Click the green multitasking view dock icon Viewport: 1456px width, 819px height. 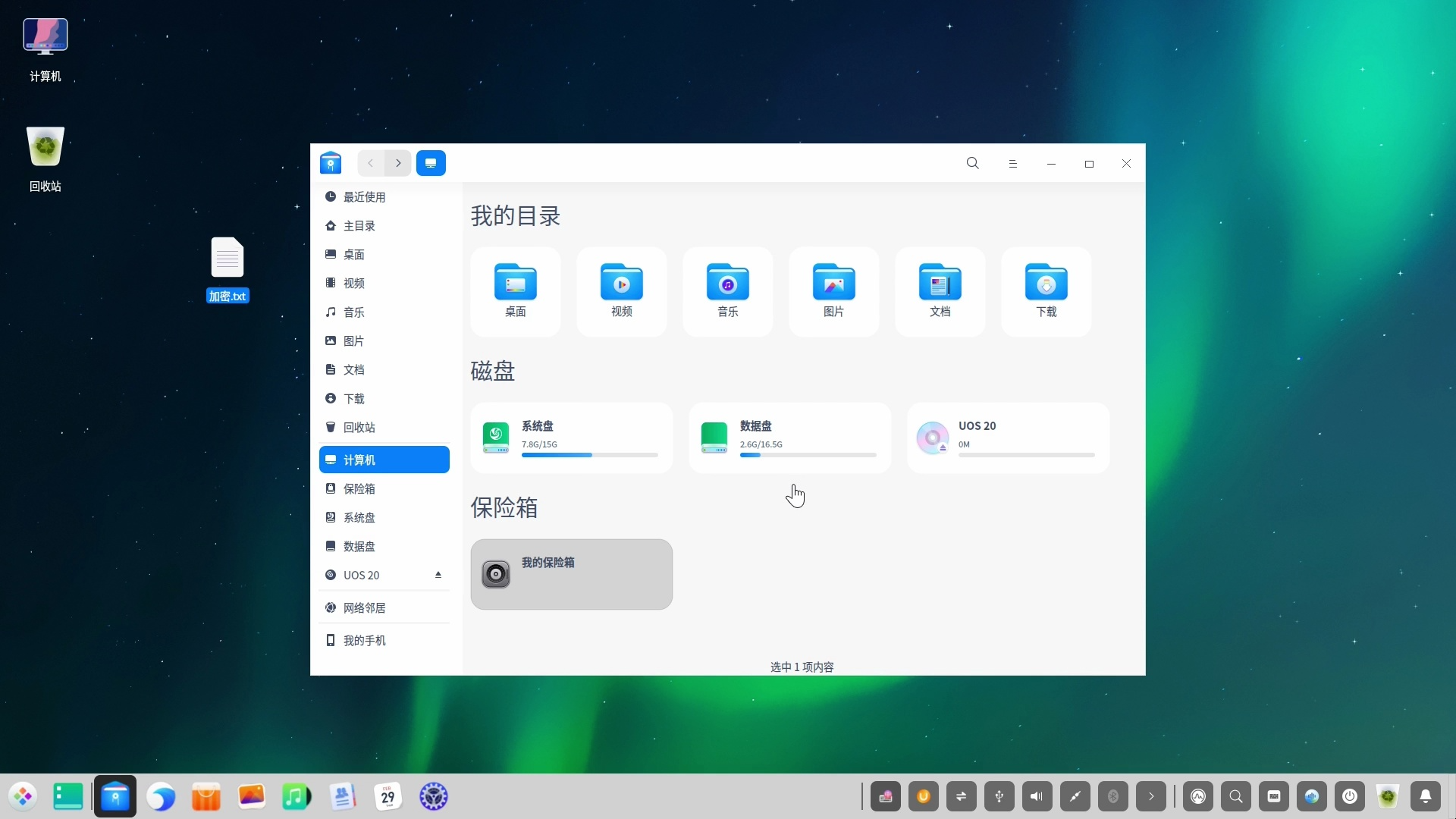[68, 797]
